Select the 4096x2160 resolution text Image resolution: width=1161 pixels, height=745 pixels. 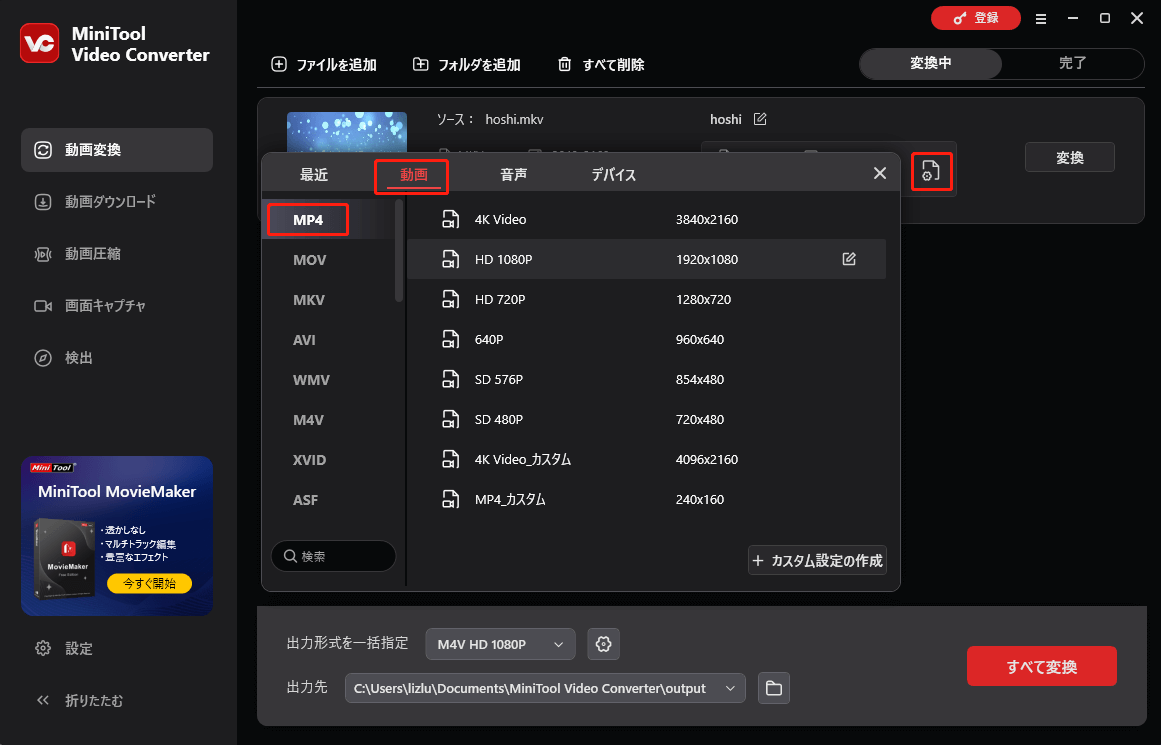707,459
